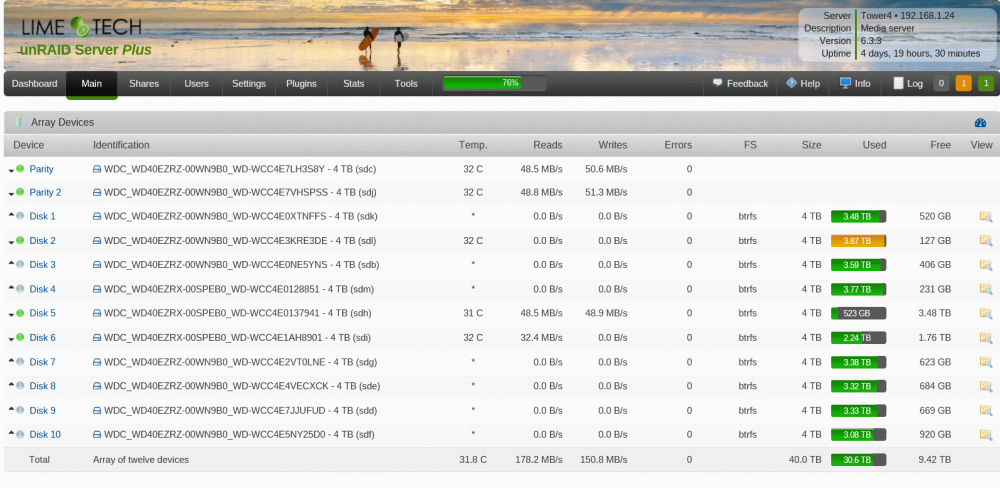Click the orange warnings notification counter
1000x488 pixels.
964,84
